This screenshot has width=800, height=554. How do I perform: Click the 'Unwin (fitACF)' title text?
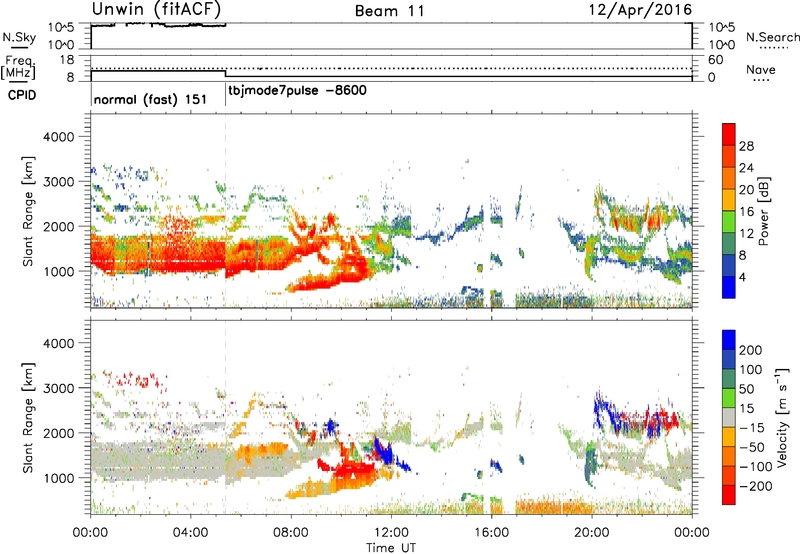point(156,9)
